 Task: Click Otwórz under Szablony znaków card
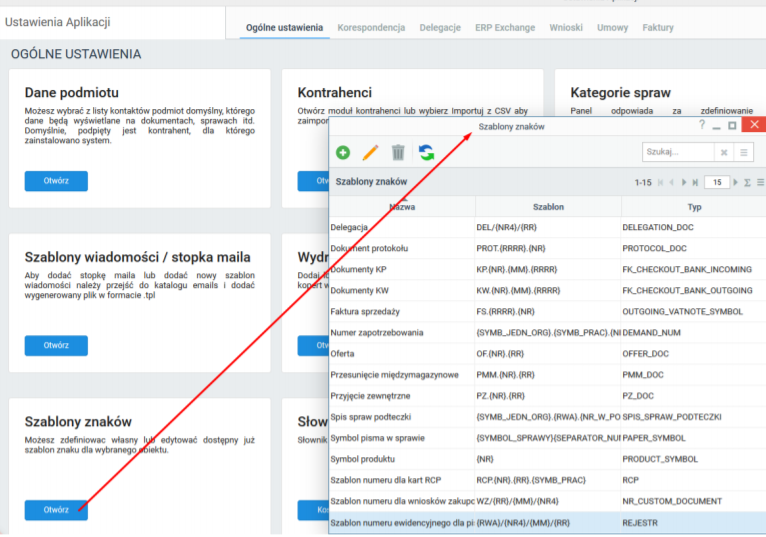(56, 510)
